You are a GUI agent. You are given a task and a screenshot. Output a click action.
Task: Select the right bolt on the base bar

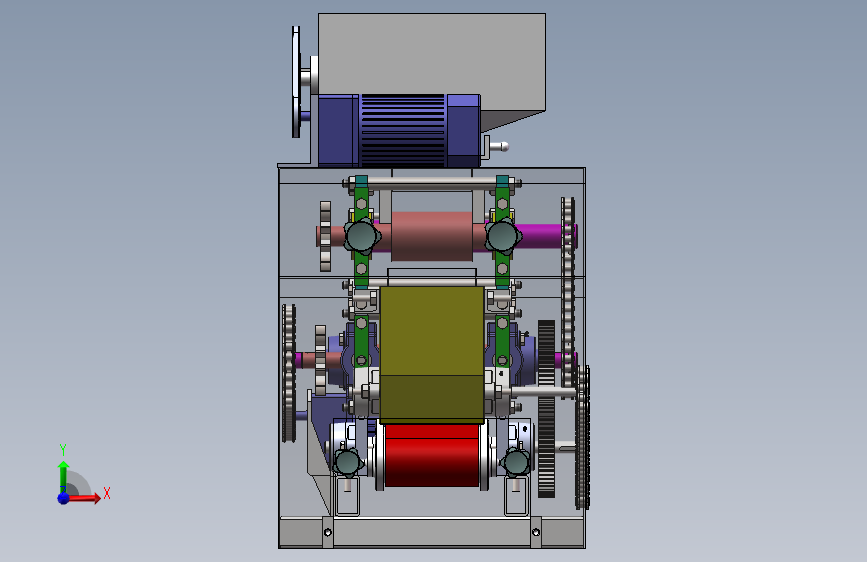[536, 532]
